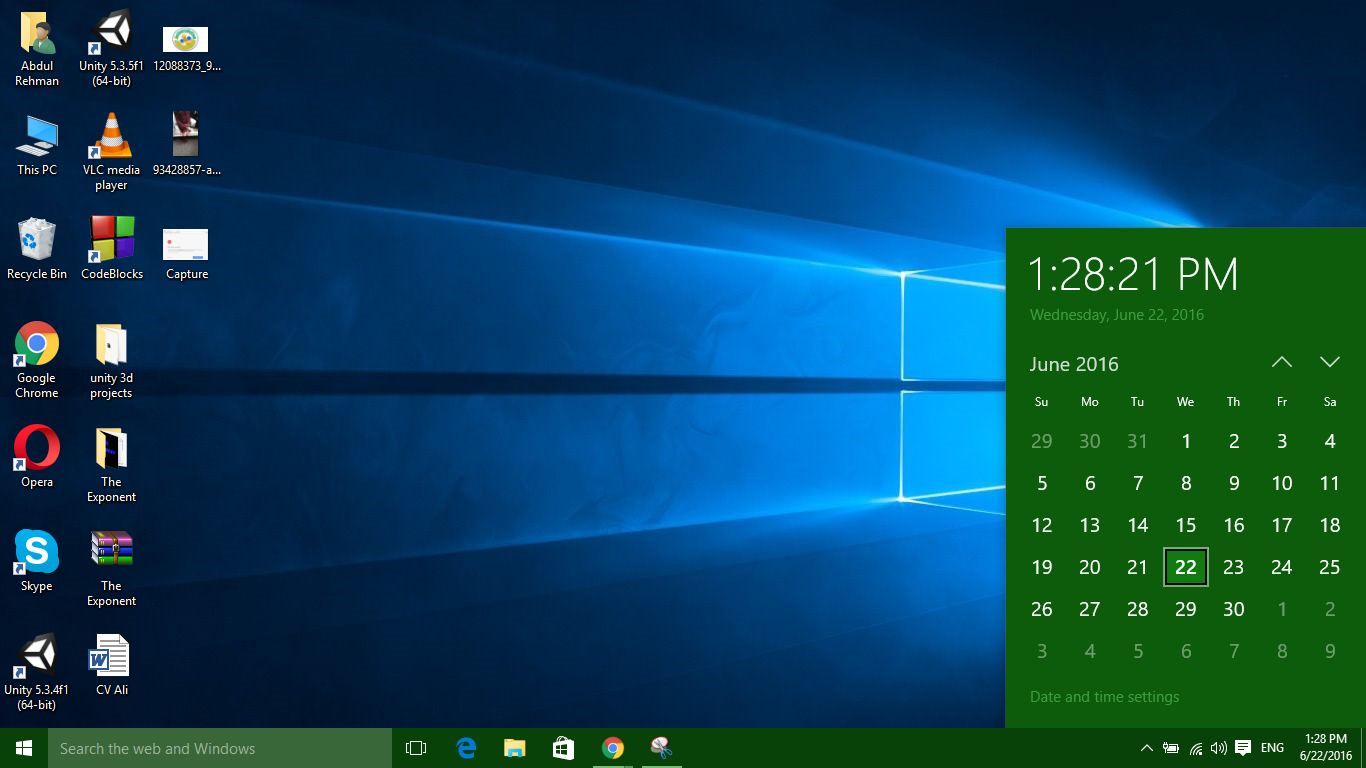Go to the next month on the calendar
Screen dimensions: 1366x768
1329,362
